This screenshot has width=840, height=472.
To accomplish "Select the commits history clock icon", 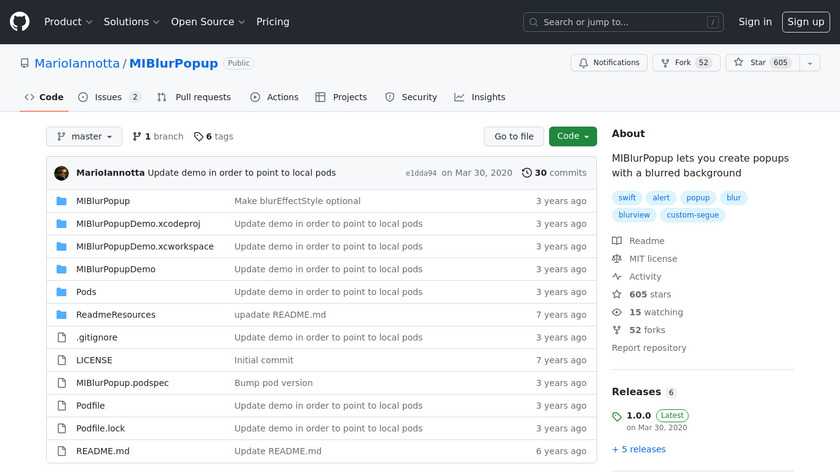I will coord(527,173).
